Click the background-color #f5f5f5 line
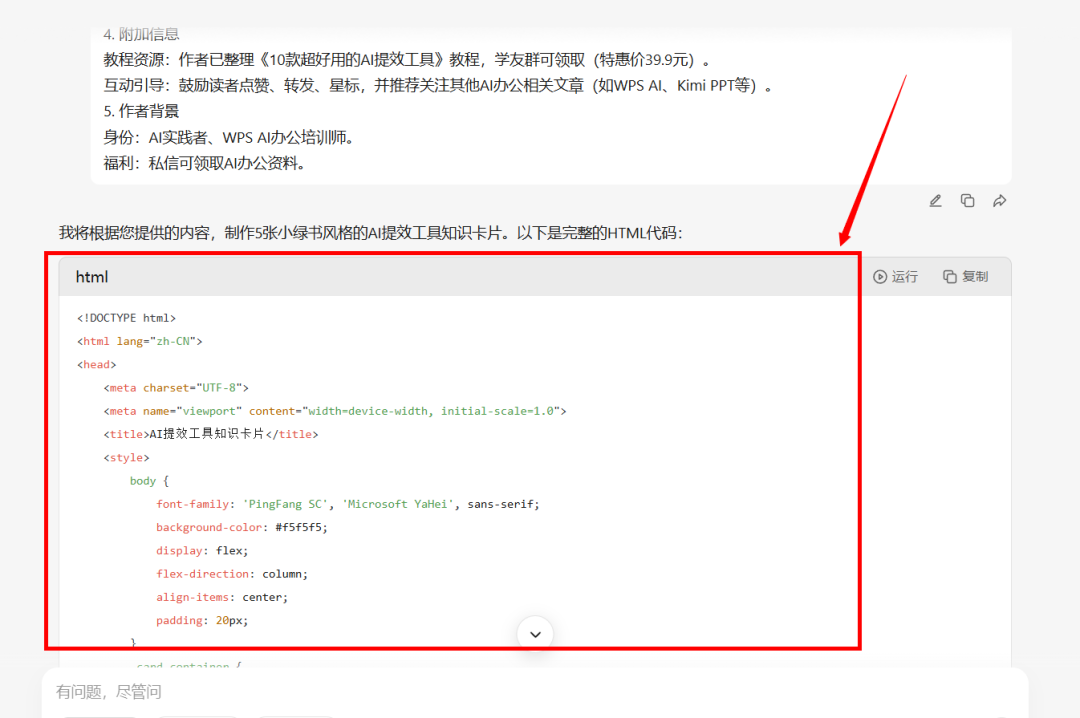The height and width of the screenshot is (718, 1080). [x=242, y=527]
